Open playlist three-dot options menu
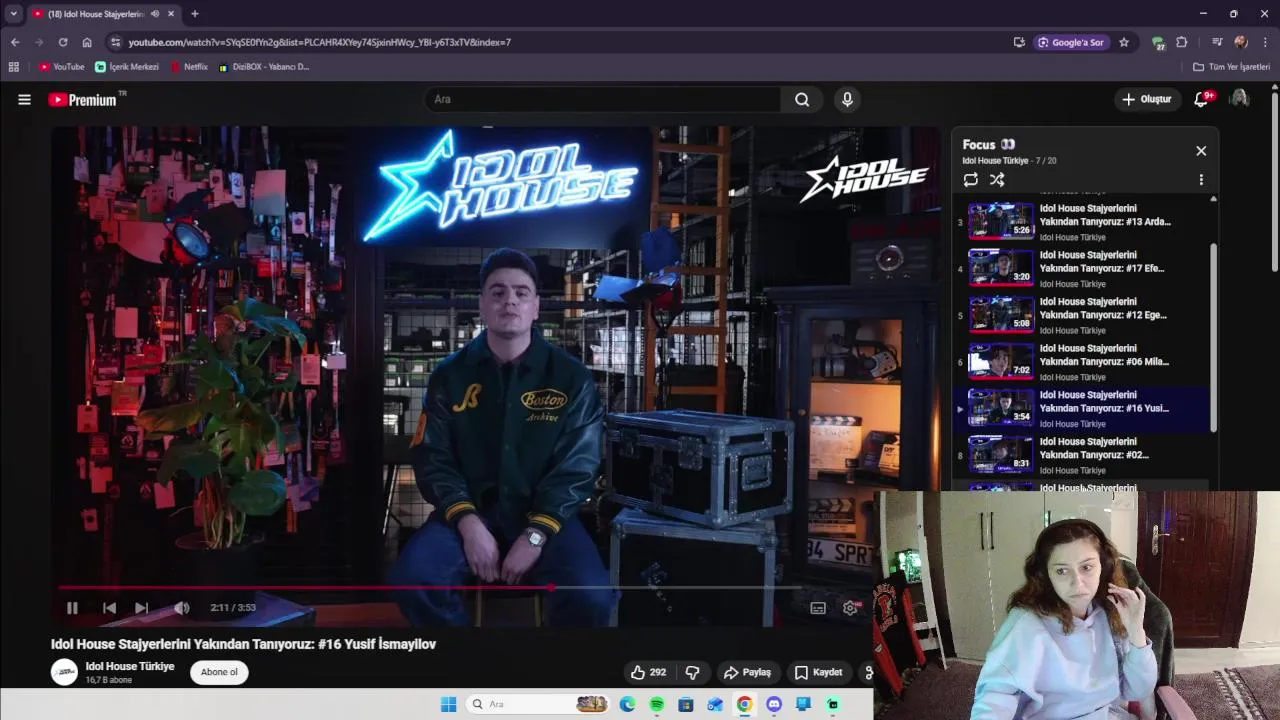Viewport: 1280px width, 720px height. click(1201, 180)
